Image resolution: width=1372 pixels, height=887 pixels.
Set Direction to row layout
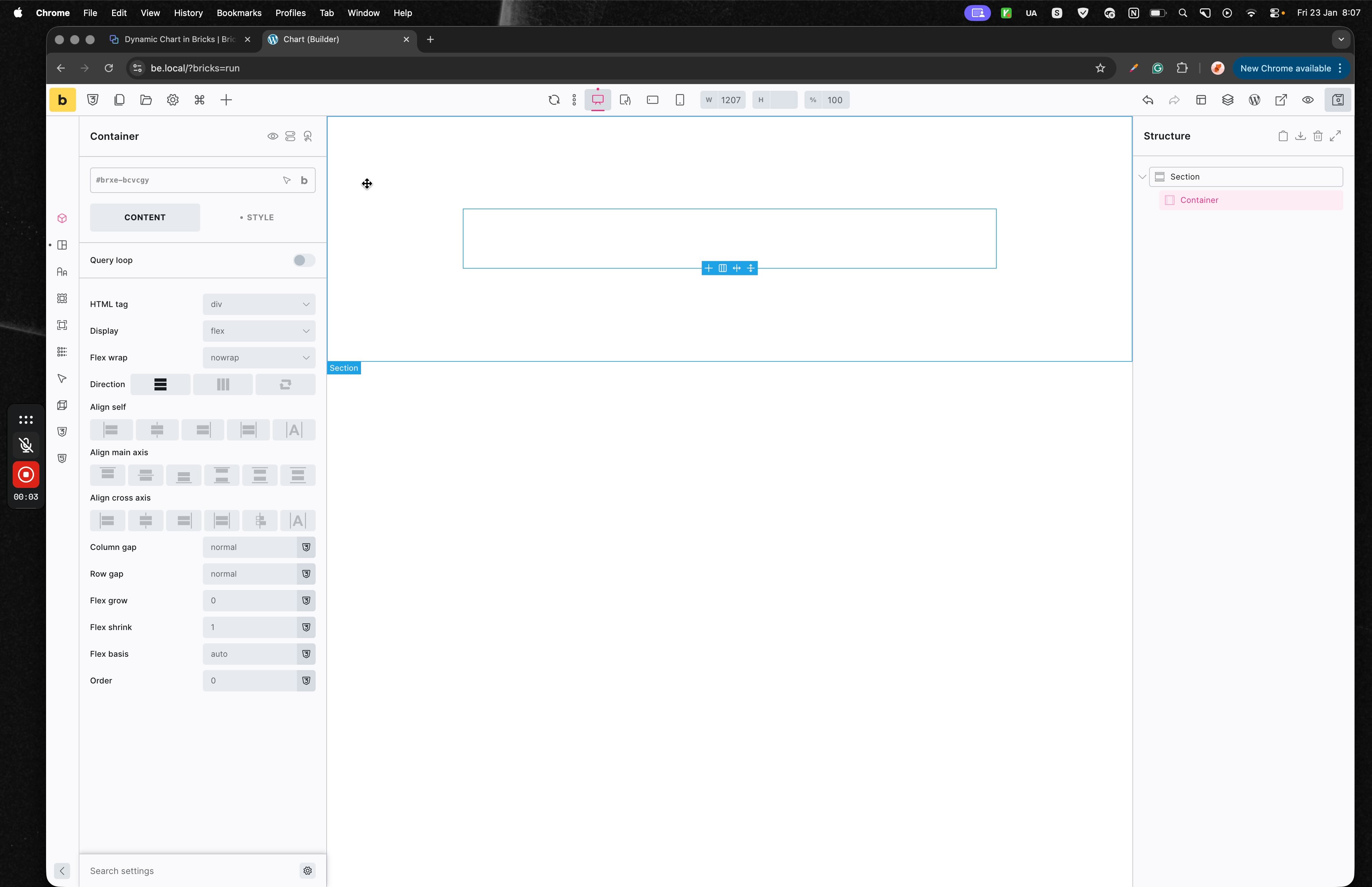(223, 384)
